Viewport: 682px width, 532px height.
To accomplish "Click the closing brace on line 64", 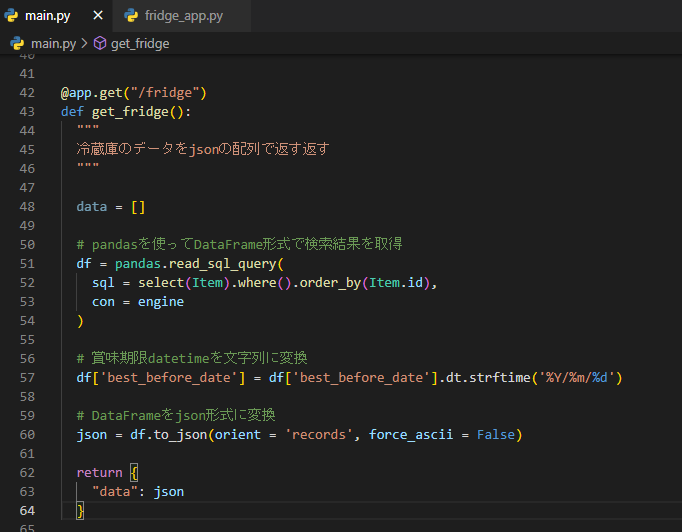I will pos(80,510).
